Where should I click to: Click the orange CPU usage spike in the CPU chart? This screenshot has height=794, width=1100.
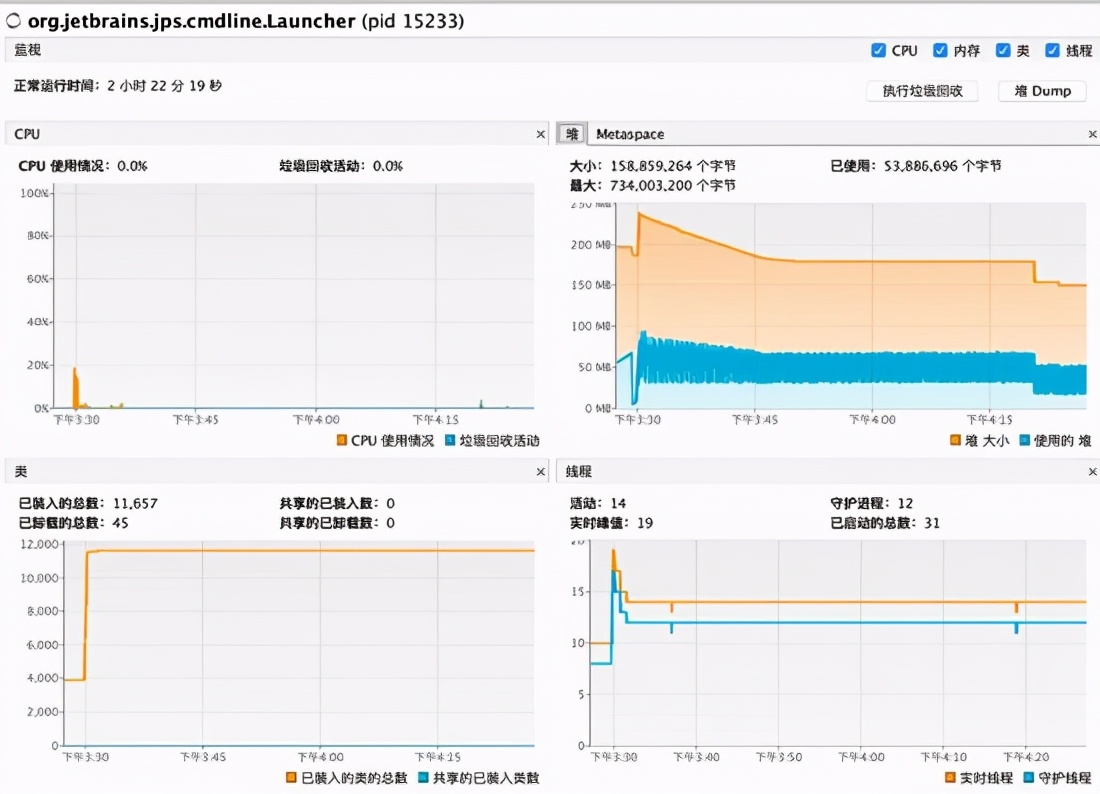(76, 388)
